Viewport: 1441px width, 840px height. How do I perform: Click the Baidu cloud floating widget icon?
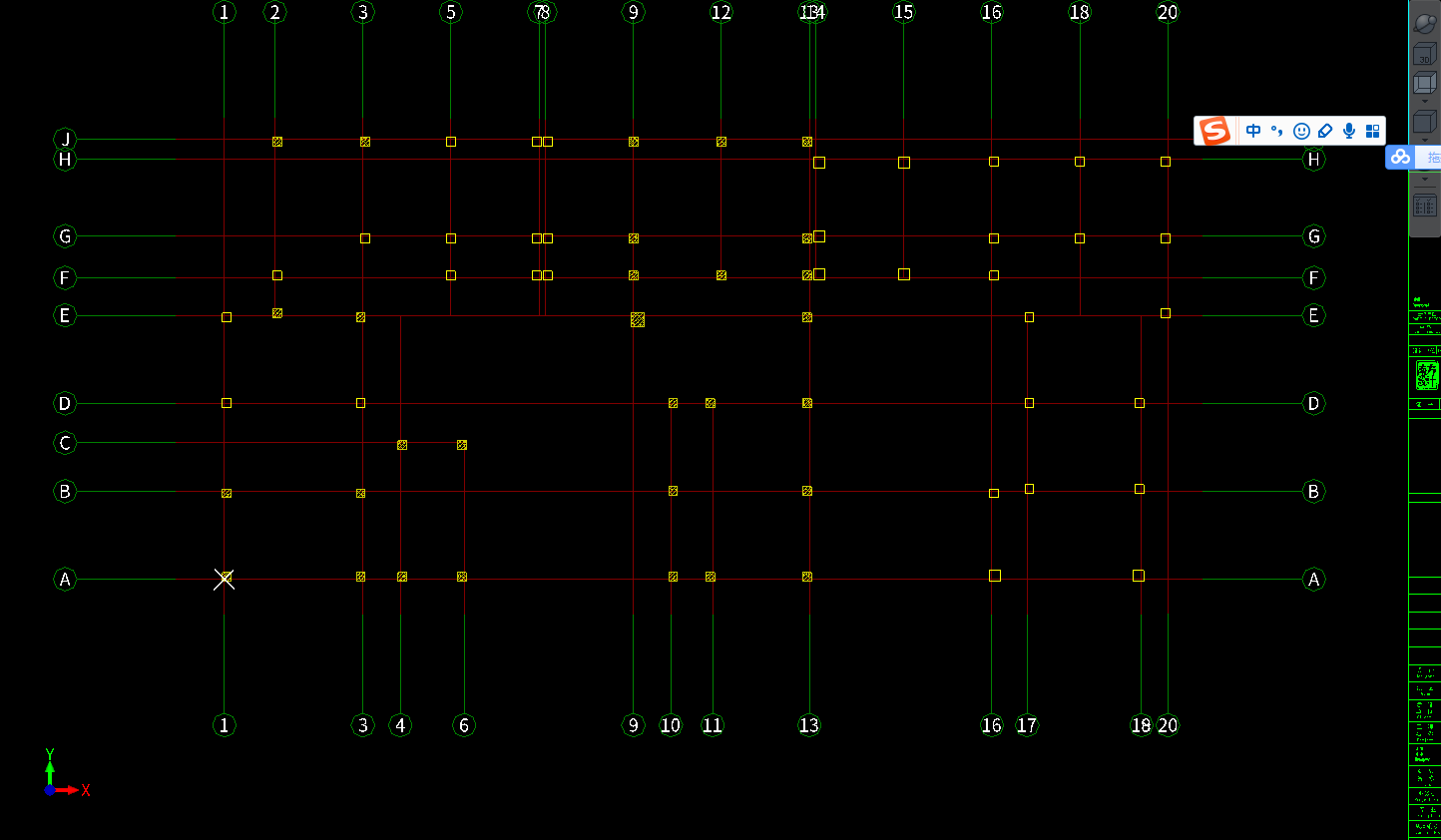(1400, 157)
